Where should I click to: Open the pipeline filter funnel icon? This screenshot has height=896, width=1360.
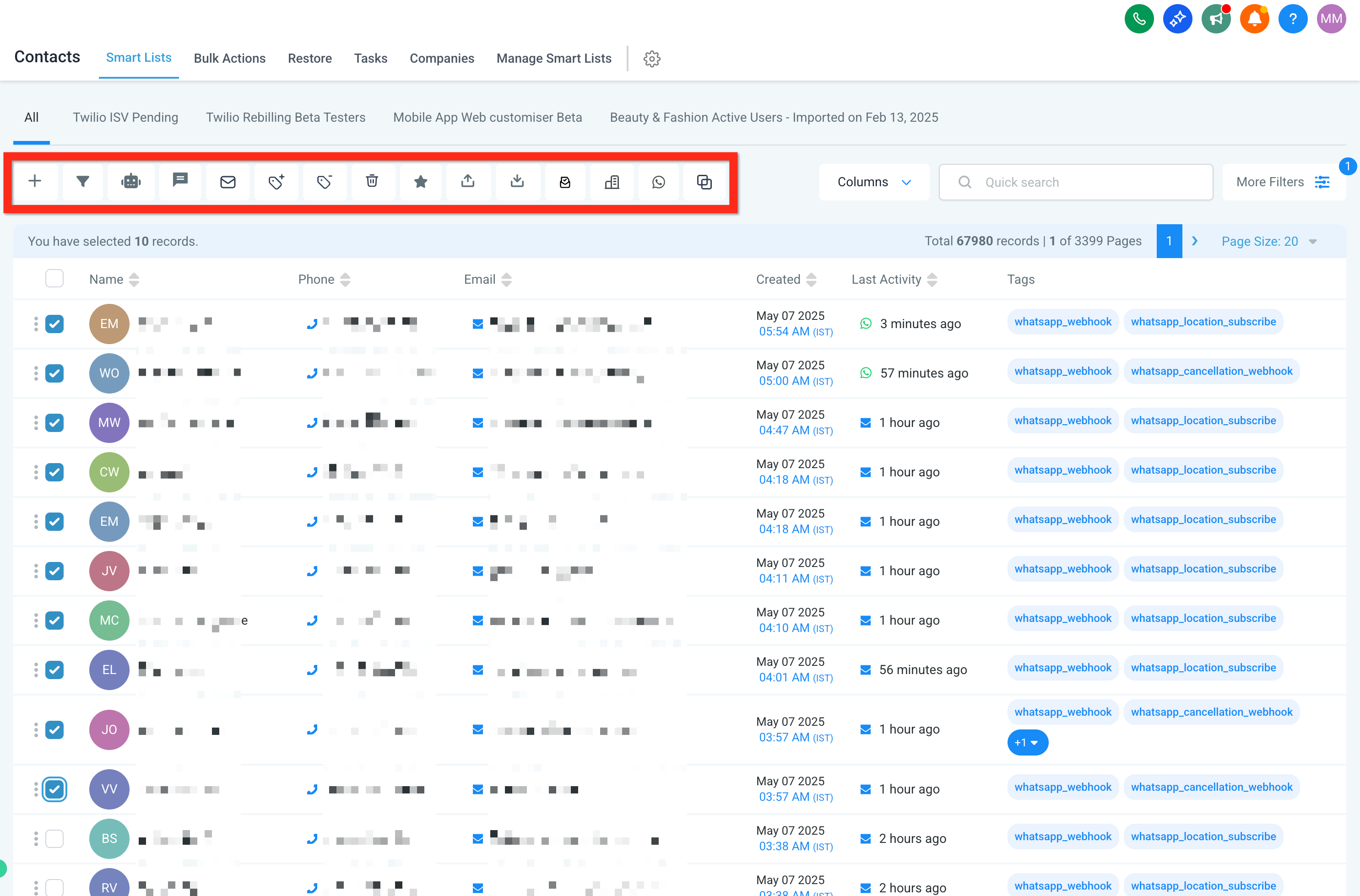[83, 182]
